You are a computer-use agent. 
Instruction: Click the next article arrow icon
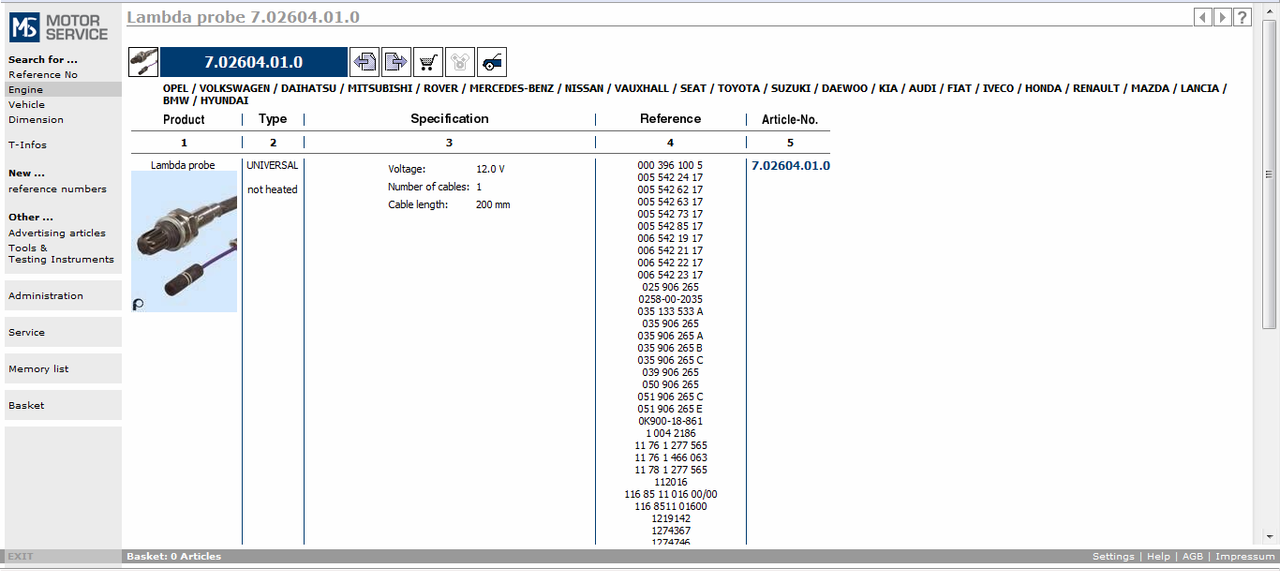point(396,62)
